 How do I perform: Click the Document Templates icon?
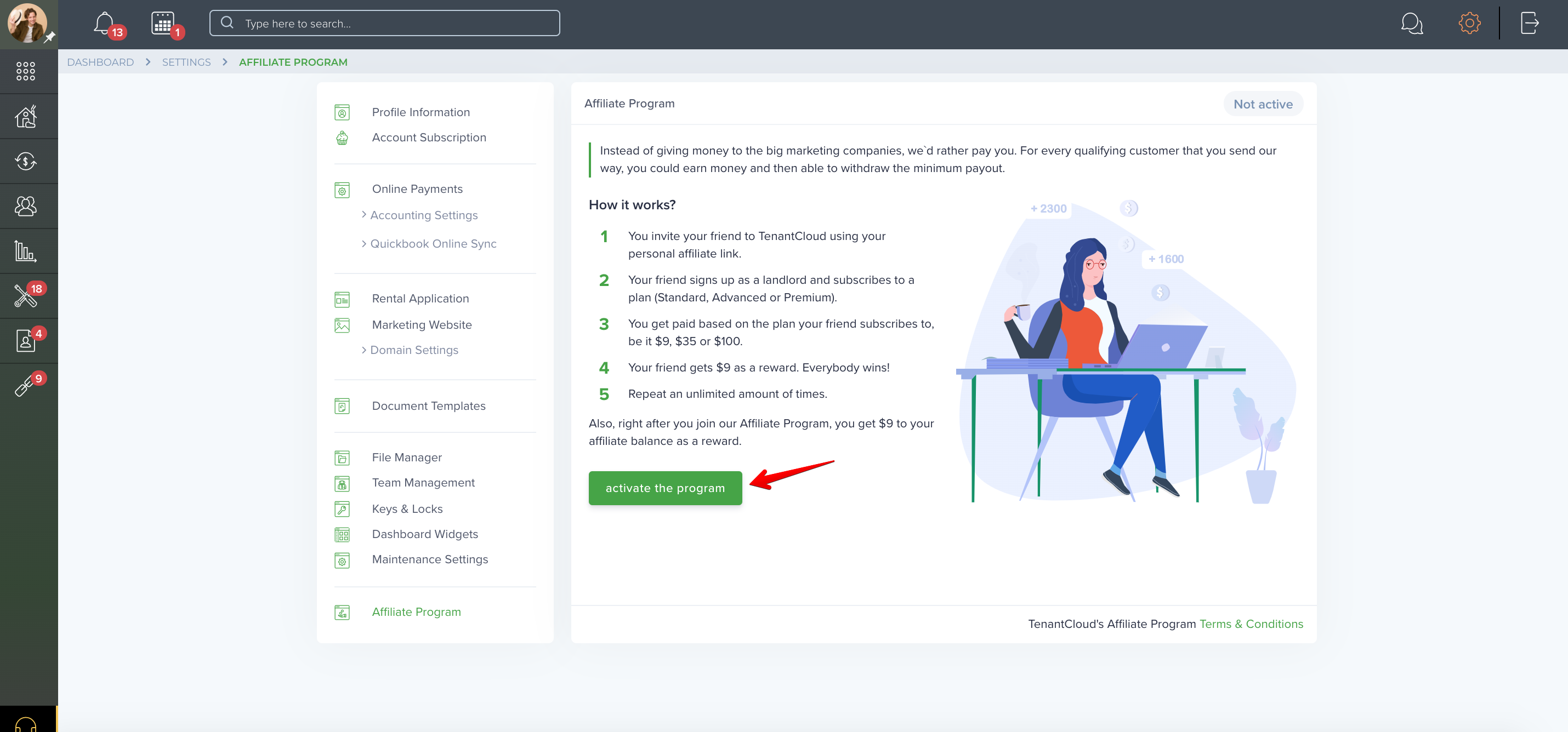coord(342,407)
